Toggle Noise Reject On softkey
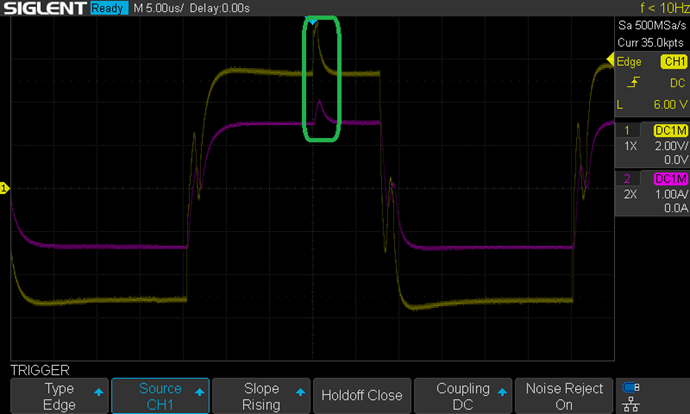690x414 pixels. [564, 396]
